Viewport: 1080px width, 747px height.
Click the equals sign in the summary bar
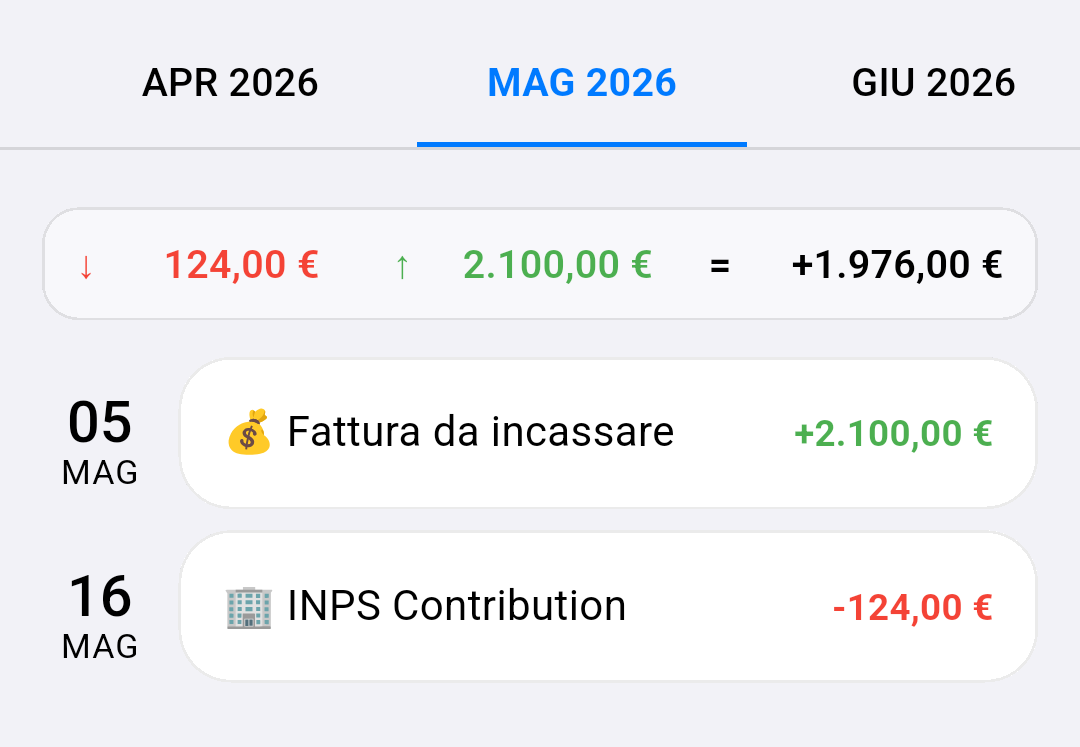719,264
